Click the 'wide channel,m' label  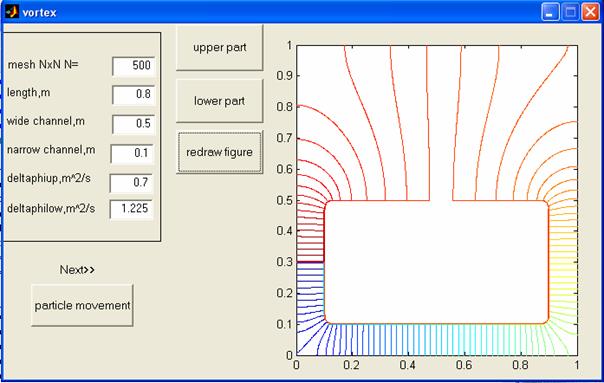coord(46,121)
